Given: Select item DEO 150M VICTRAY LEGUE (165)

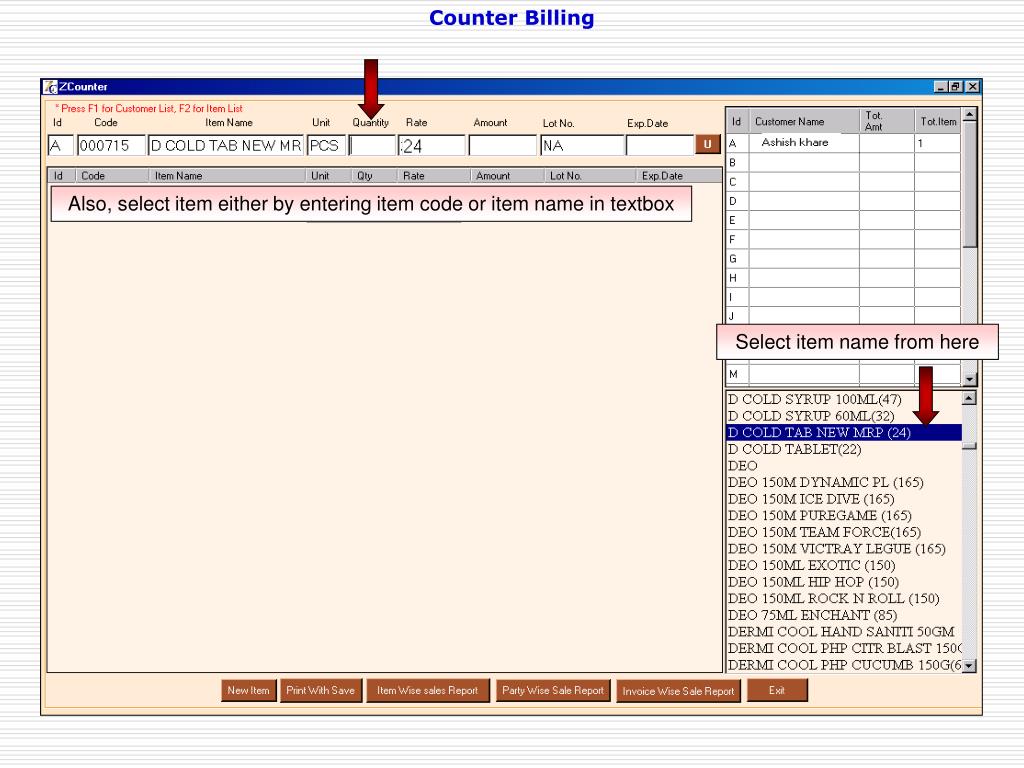Looking at the screenshot, I should click(844, 549).
